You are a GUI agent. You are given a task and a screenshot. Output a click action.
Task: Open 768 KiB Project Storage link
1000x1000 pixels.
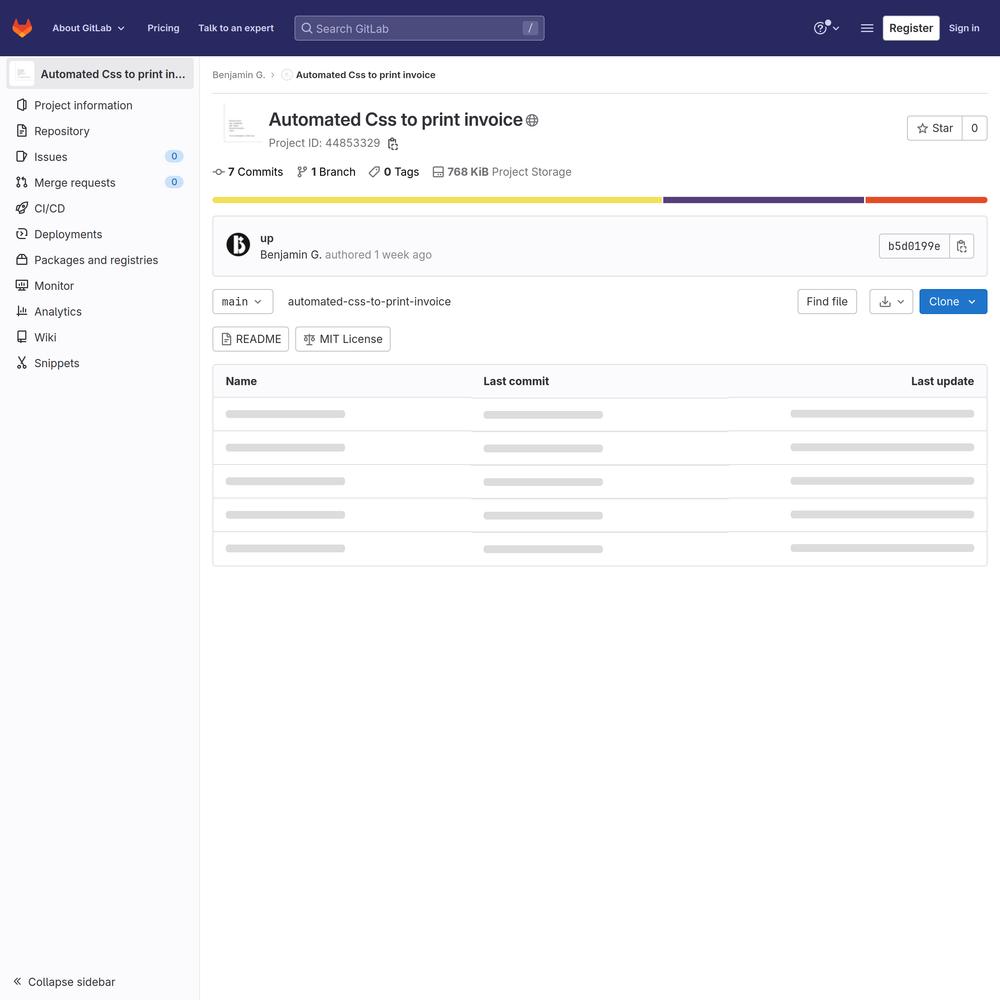click(502, 172)
